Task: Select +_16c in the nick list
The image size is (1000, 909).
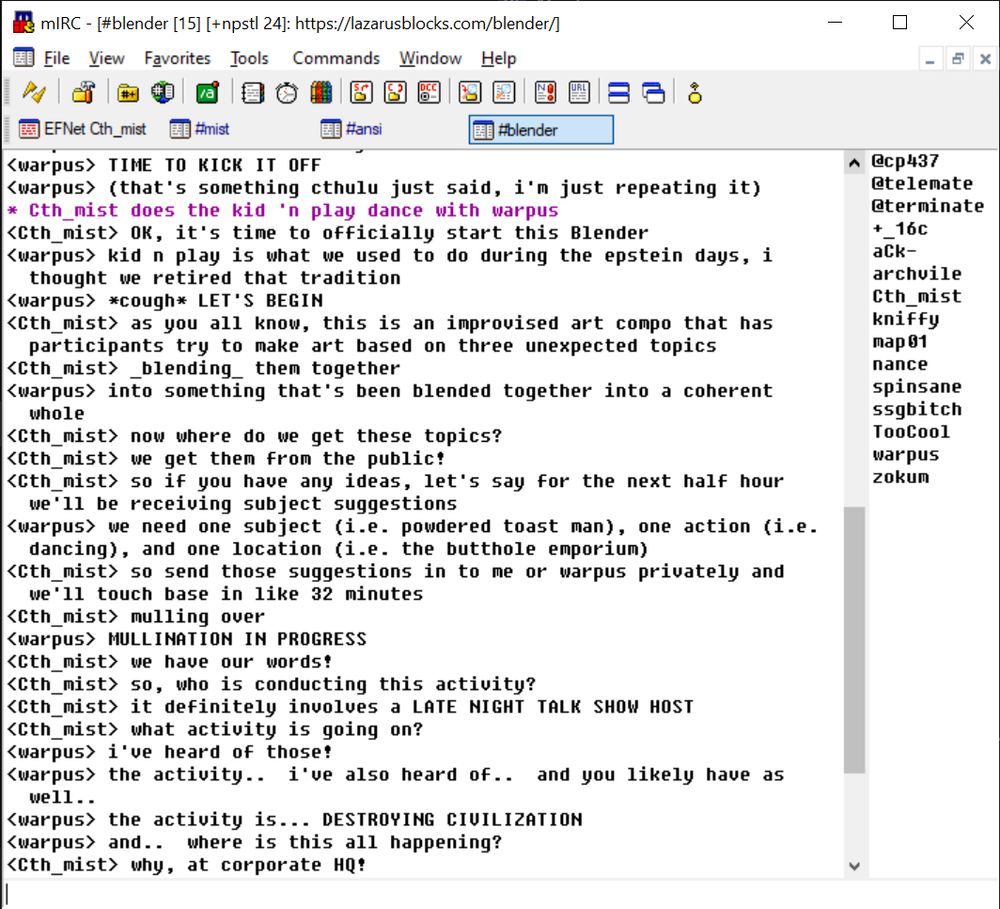Action: pos(900,228)
